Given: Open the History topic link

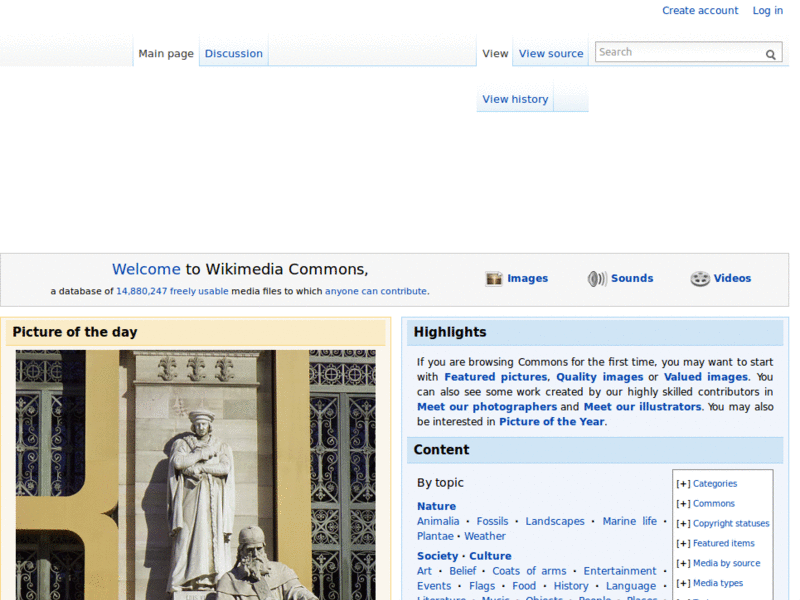Looking at the screenshot, I should tap(571, 586).
